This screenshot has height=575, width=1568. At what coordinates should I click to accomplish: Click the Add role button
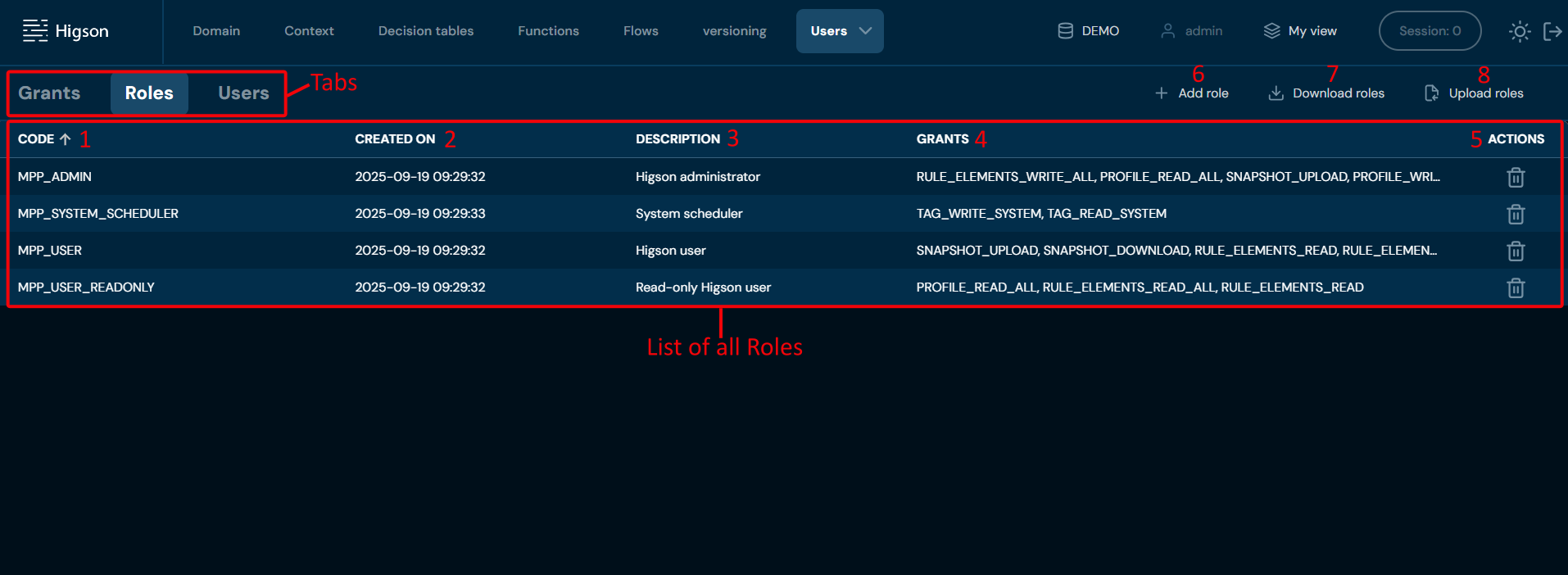tap(1192, 93)
